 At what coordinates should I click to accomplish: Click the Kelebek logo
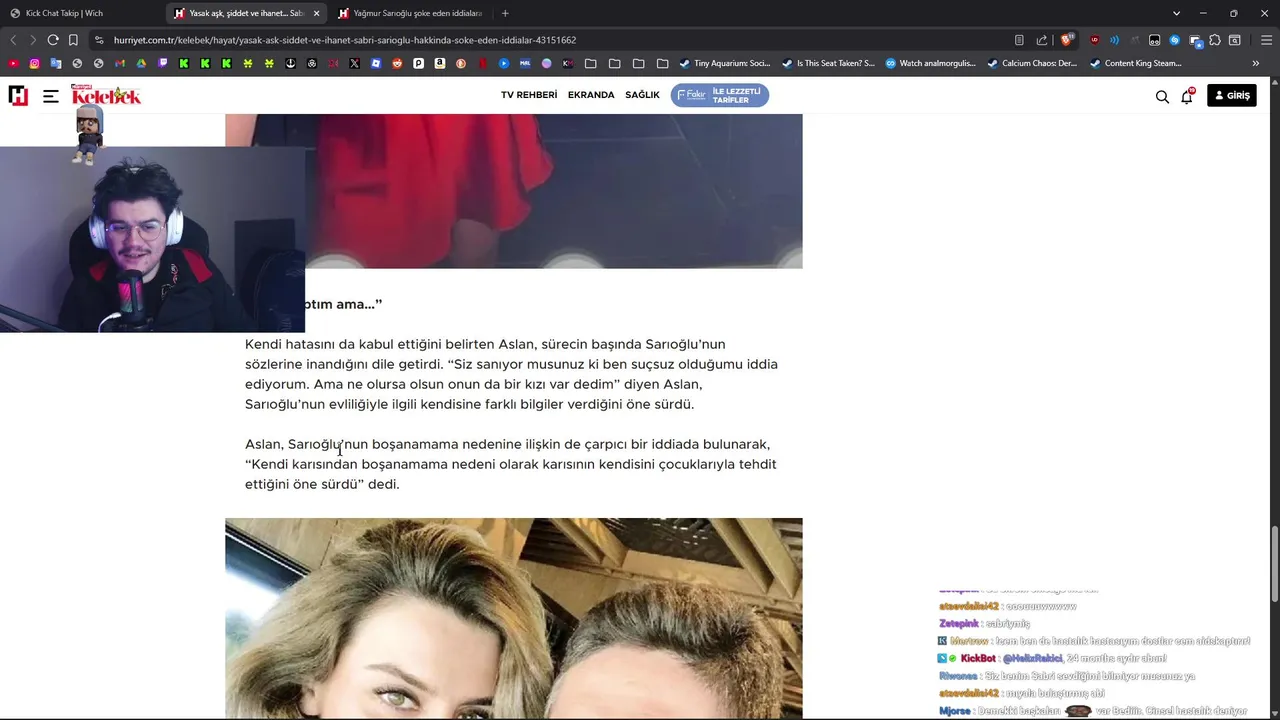pyautogui.click(x=106, y=95)
